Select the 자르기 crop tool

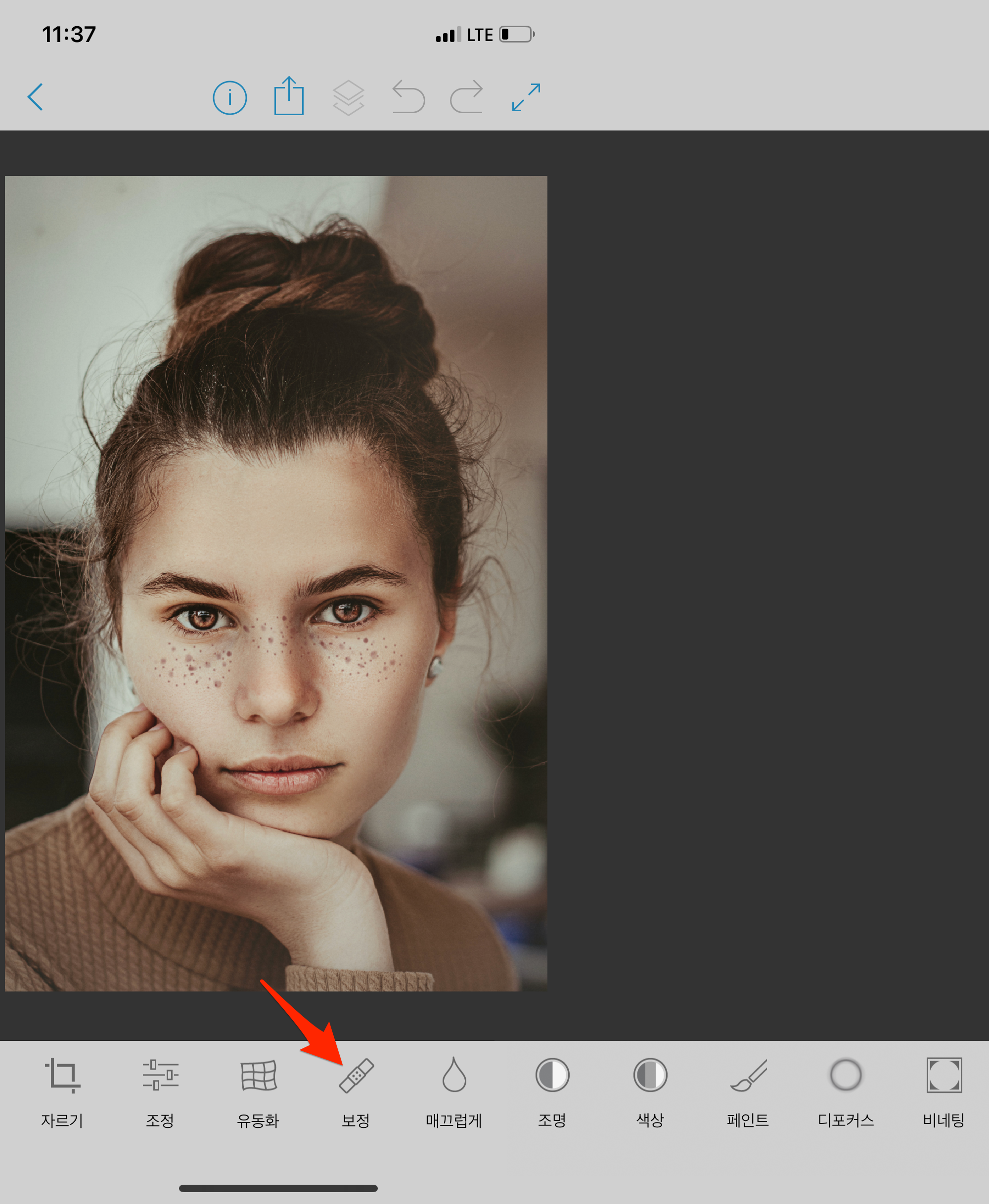point(62,1075)
